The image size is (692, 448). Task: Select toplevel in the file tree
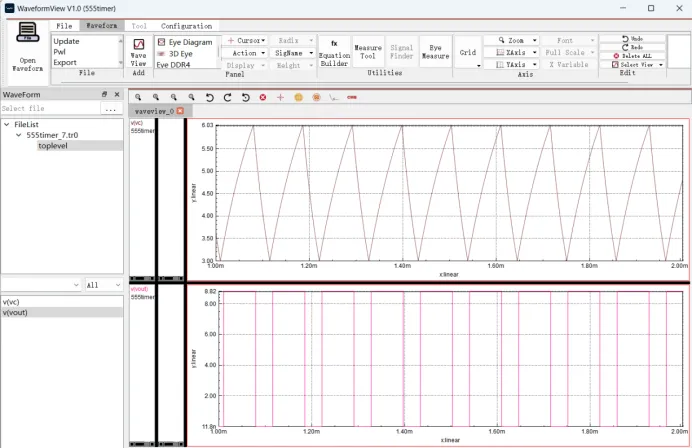(x=53, y=146)
